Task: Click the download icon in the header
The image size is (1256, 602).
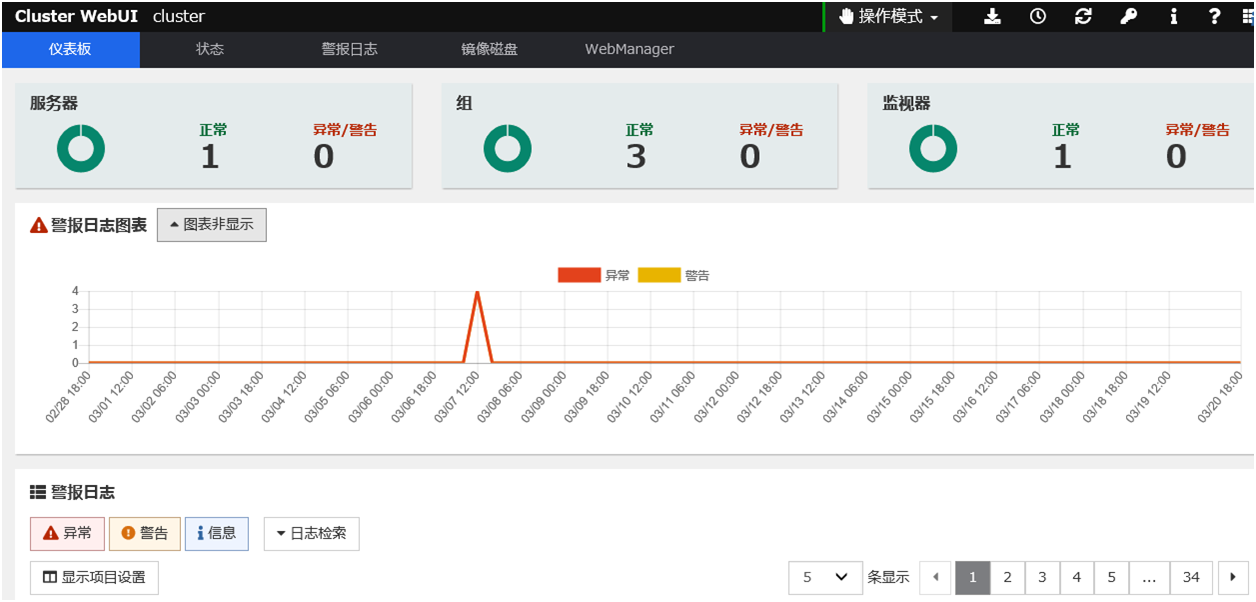Action: 992,17
